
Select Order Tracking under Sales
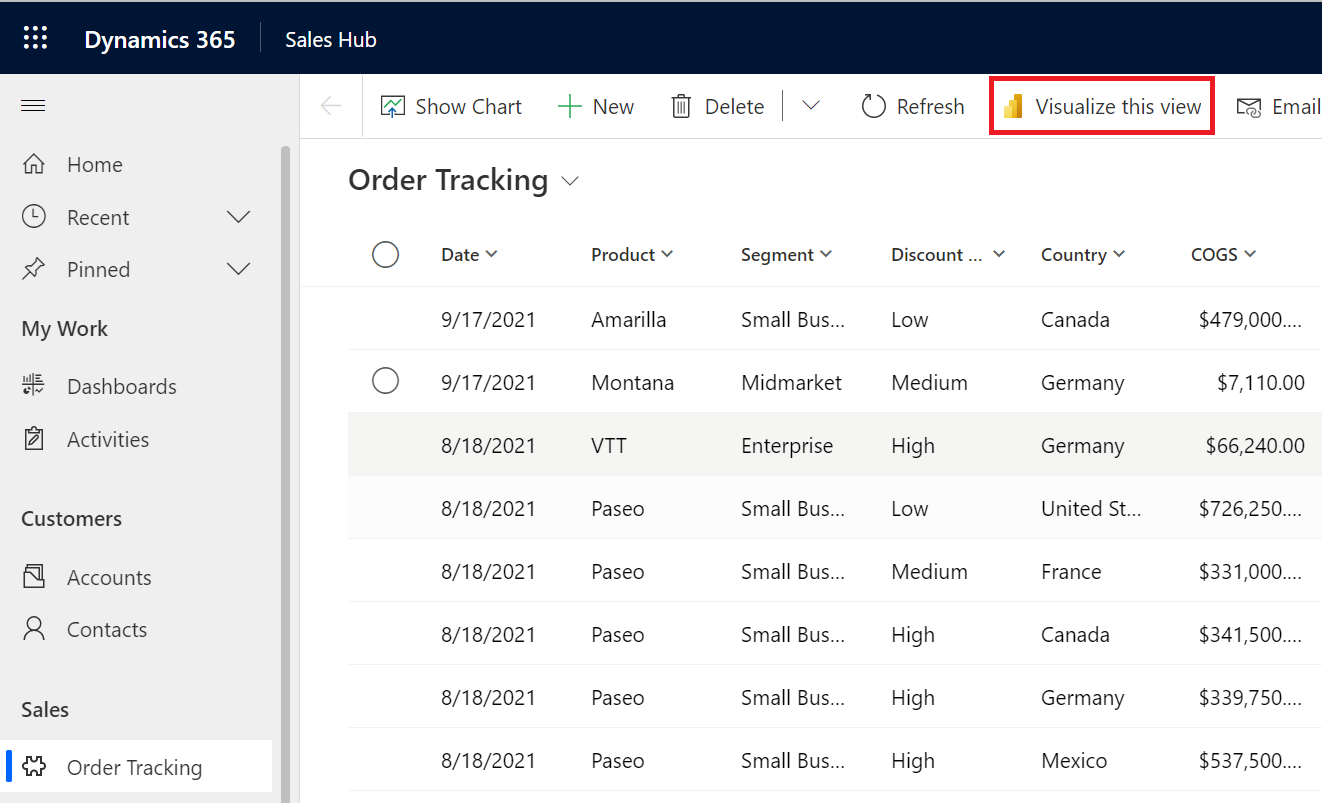[x=134, y=767]
